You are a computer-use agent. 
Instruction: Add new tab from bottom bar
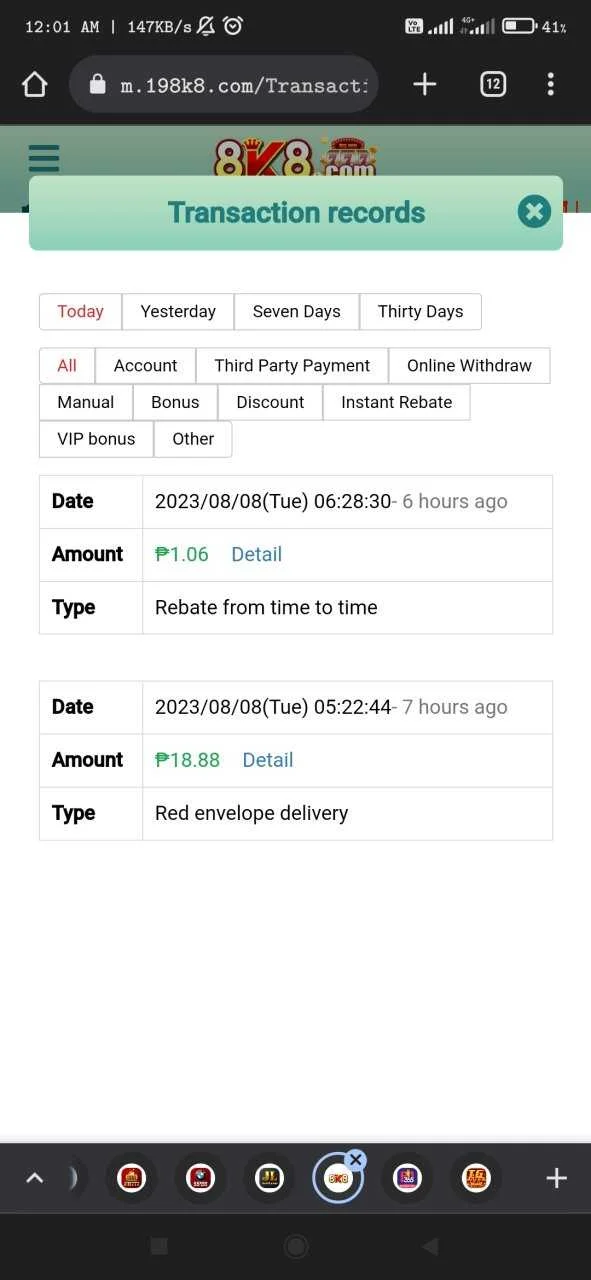point(556,1178)
